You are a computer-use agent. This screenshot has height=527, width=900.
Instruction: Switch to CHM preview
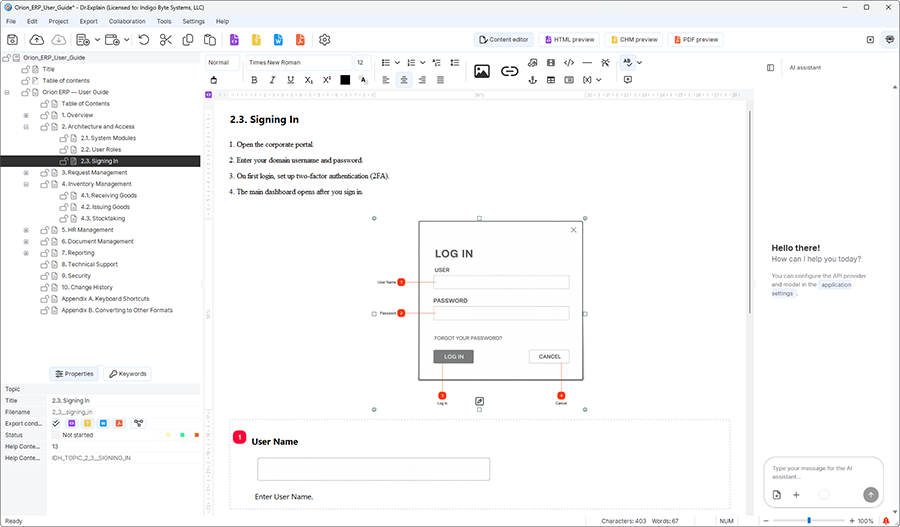pyautogui.click(x=634, y=40)
